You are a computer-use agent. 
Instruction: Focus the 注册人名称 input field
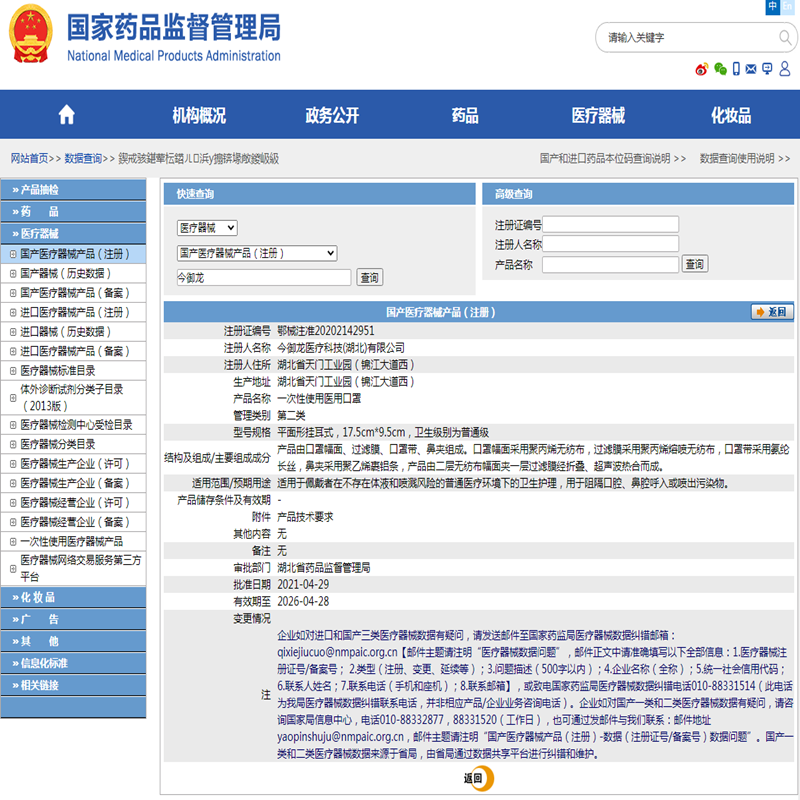(610, 244)
